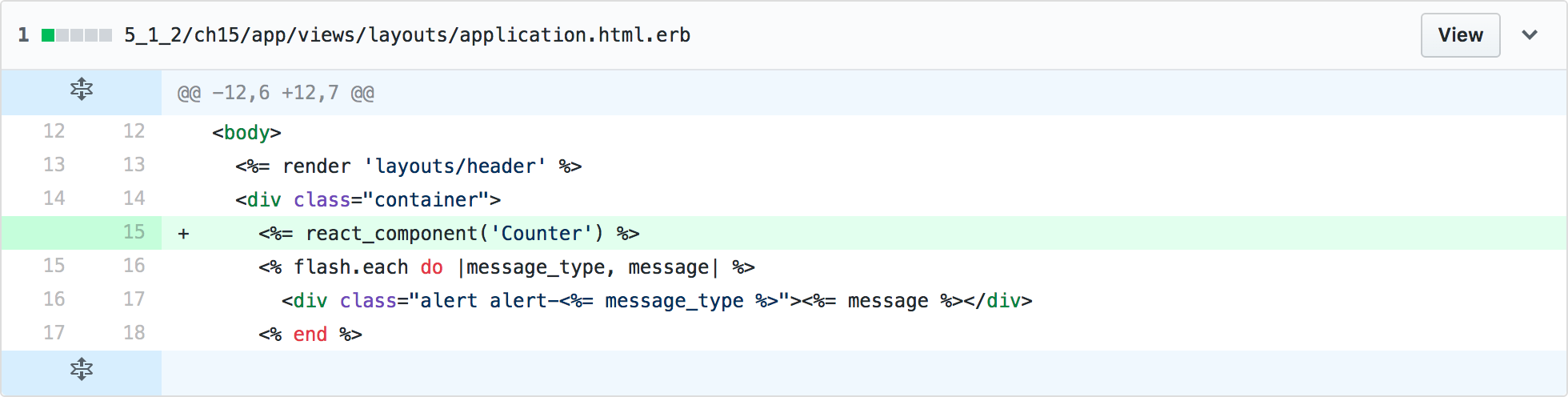Click the body tag code line
The width and height of the screenshot is (1568, 397).
click(246, 133)
